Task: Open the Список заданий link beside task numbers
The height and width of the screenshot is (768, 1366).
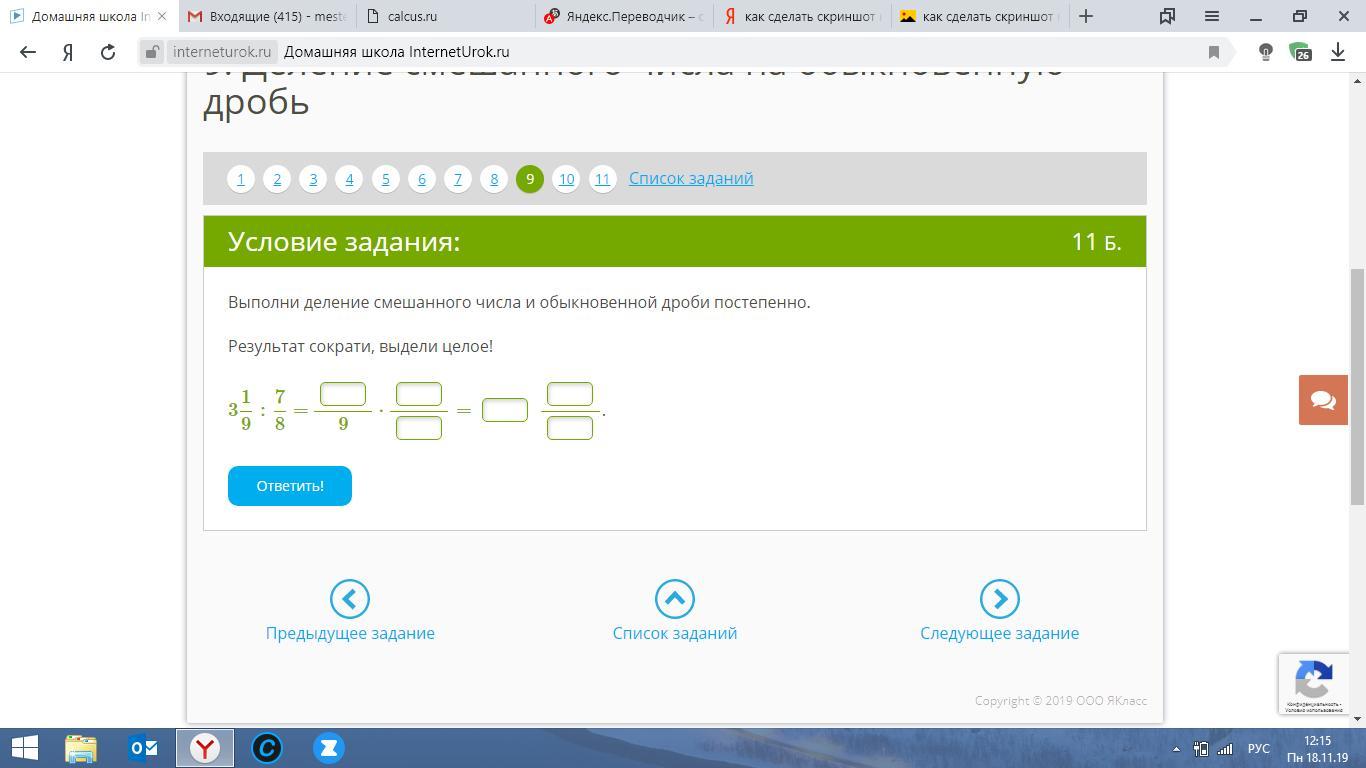Action: tap(691, 178)
